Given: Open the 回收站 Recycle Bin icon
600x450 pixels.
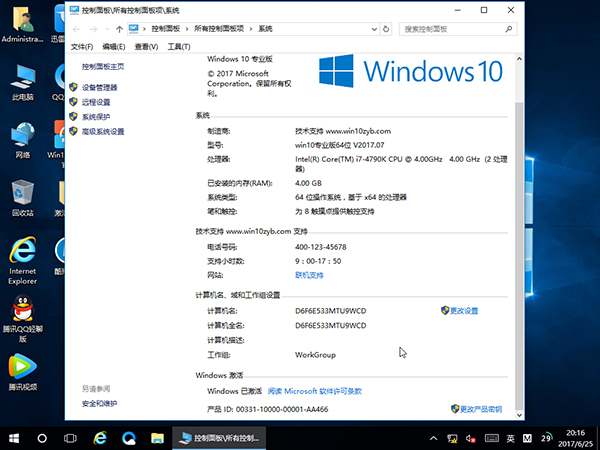Looking at the screenshot, I should pyautogui.click(x=22, y=195).
